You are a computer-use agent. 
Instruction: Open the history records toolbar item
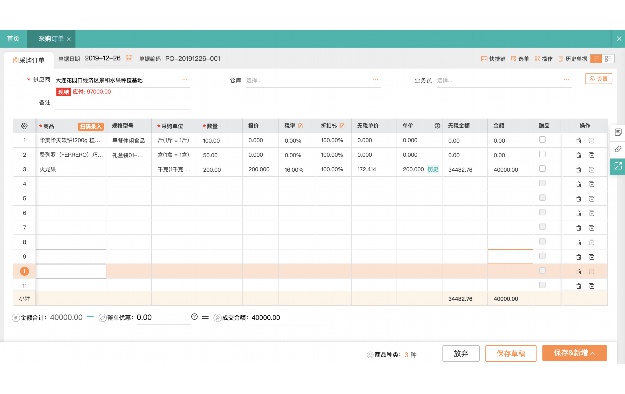pos(573,59)
